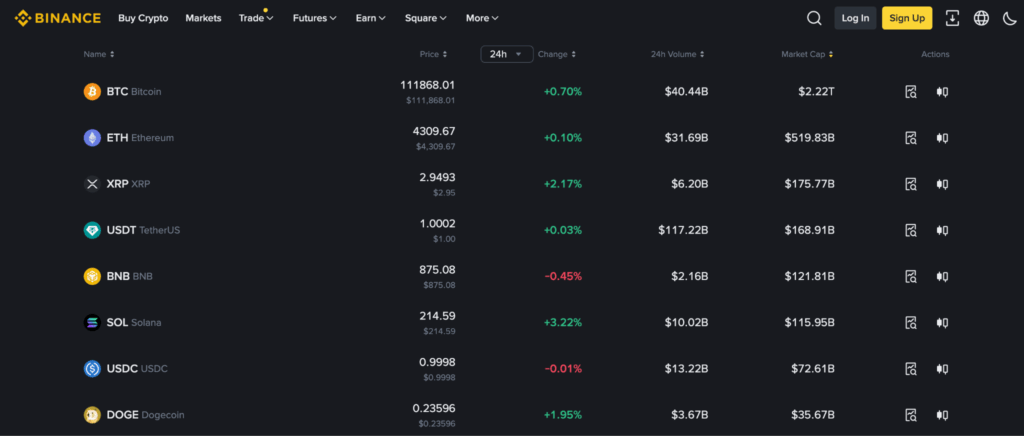Toggle dark mode moon icon
This screenshot has width=1024, height=436.
[x=1008, y=18]
